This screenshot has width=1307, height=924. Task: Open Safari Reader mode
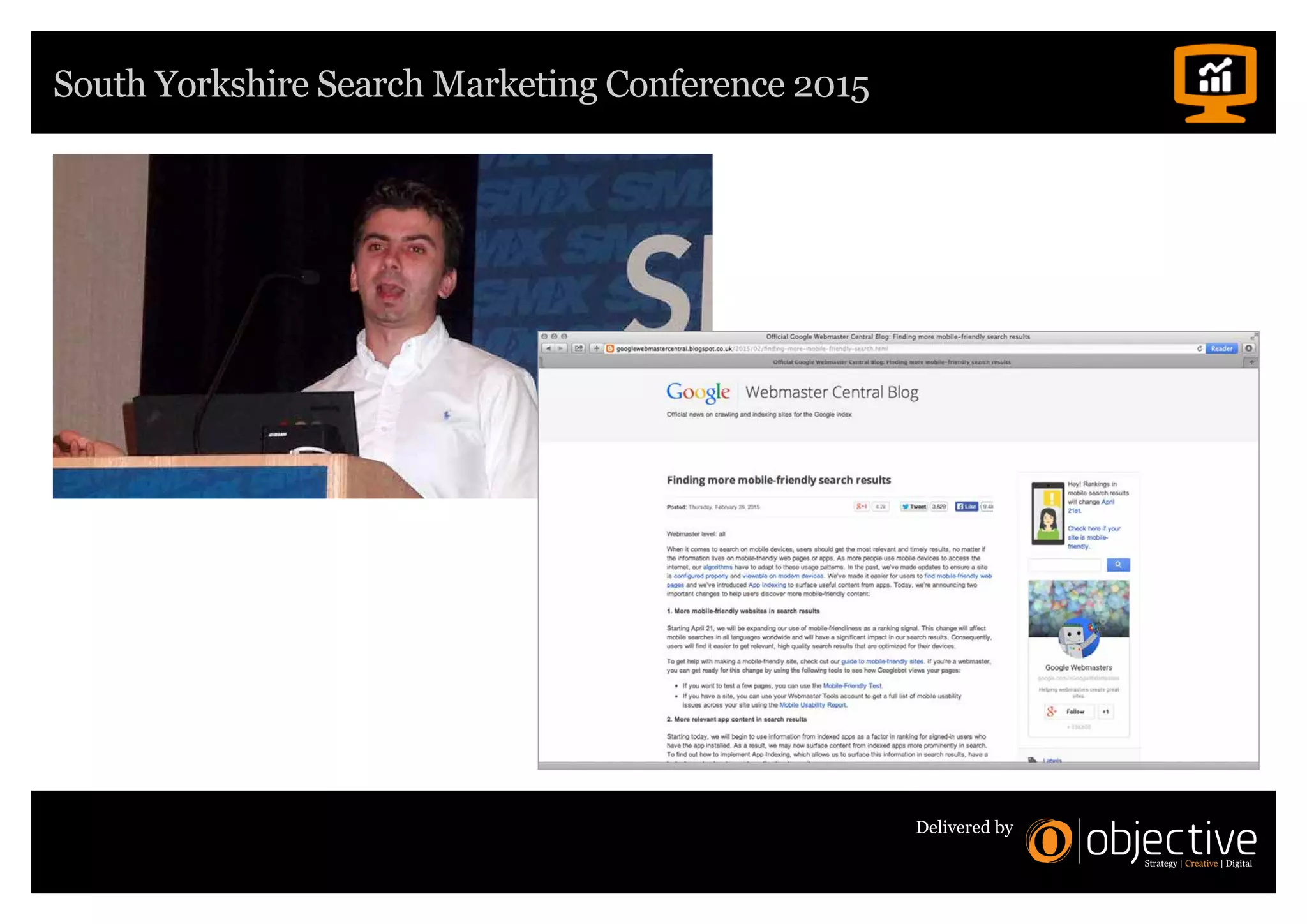[1221, 348]
